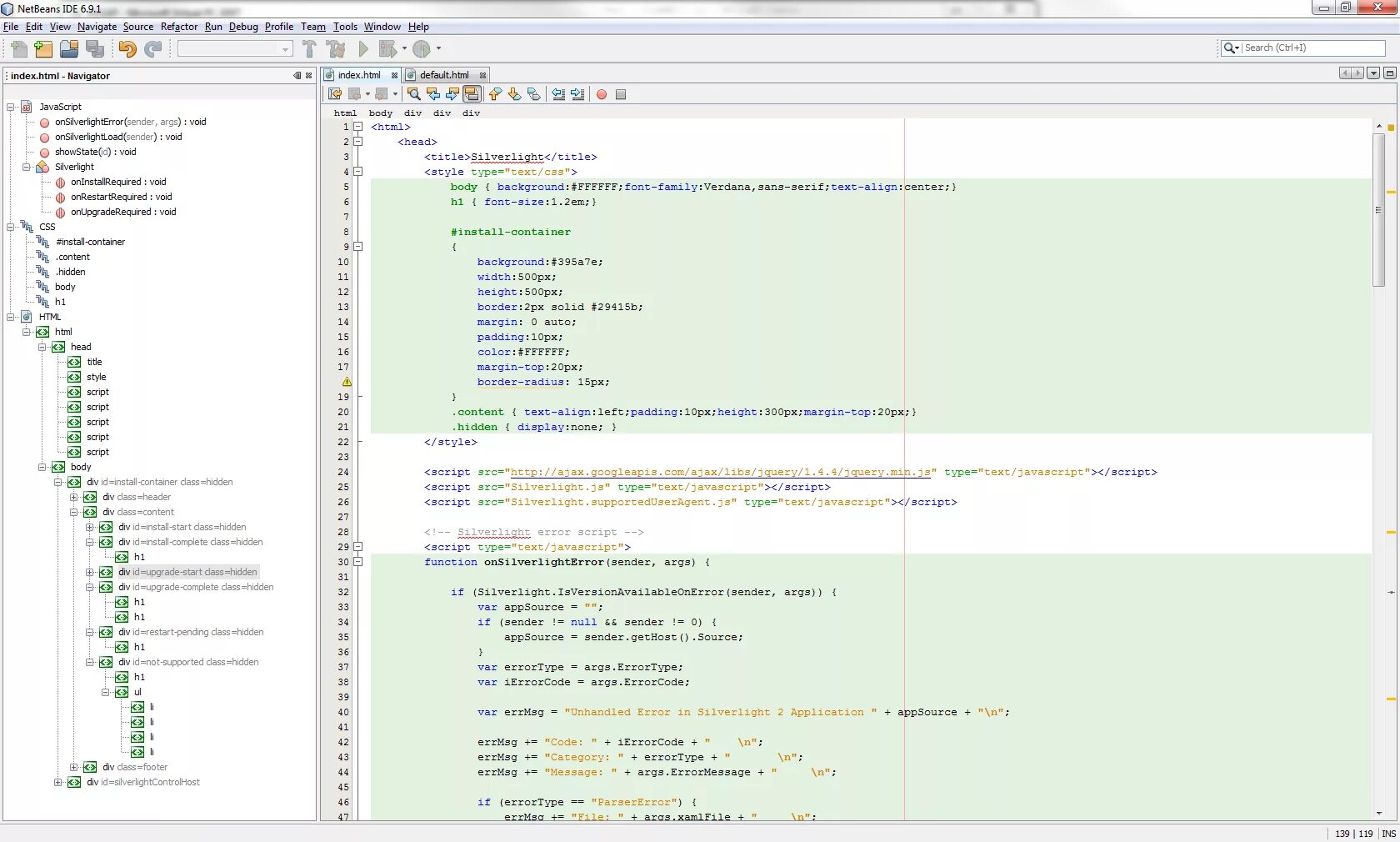The width and height of the screenshot is (1400, 842).
Task: Click the New File toolbar icon
Action: 19,49
